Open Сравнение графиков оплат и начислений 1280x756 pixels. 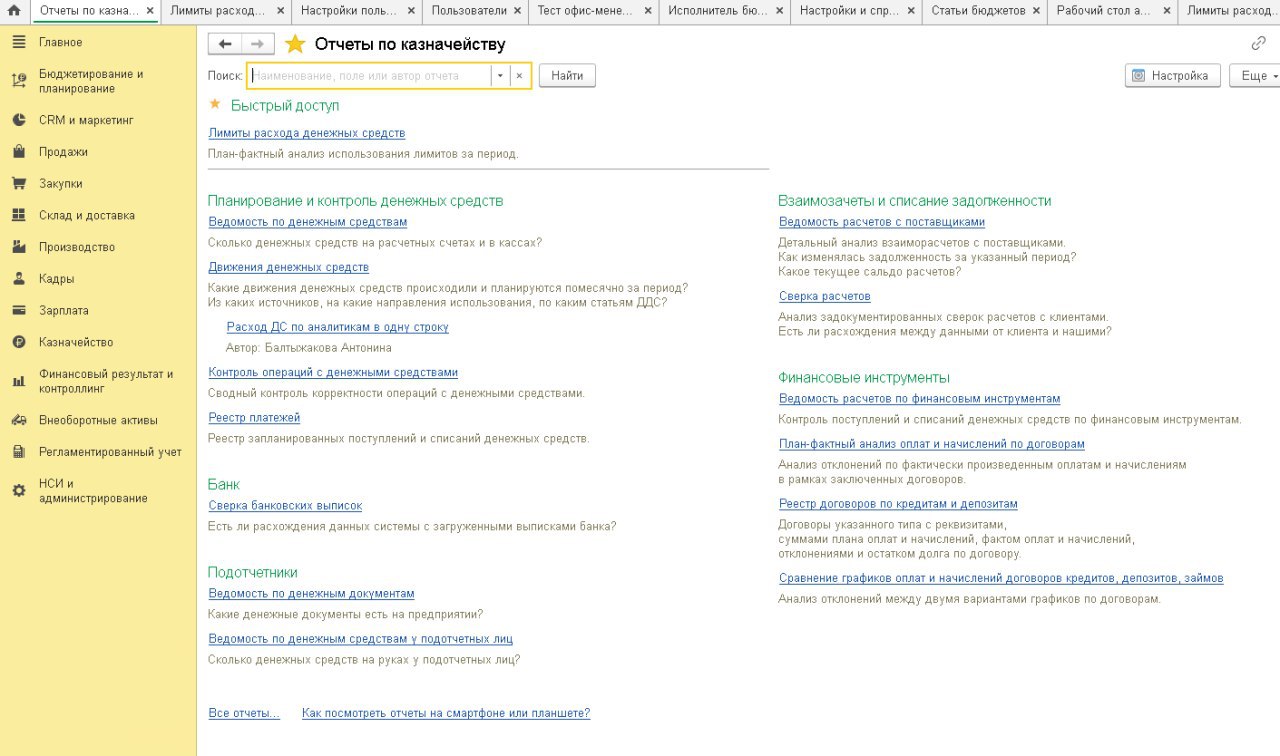point(1001,578)
